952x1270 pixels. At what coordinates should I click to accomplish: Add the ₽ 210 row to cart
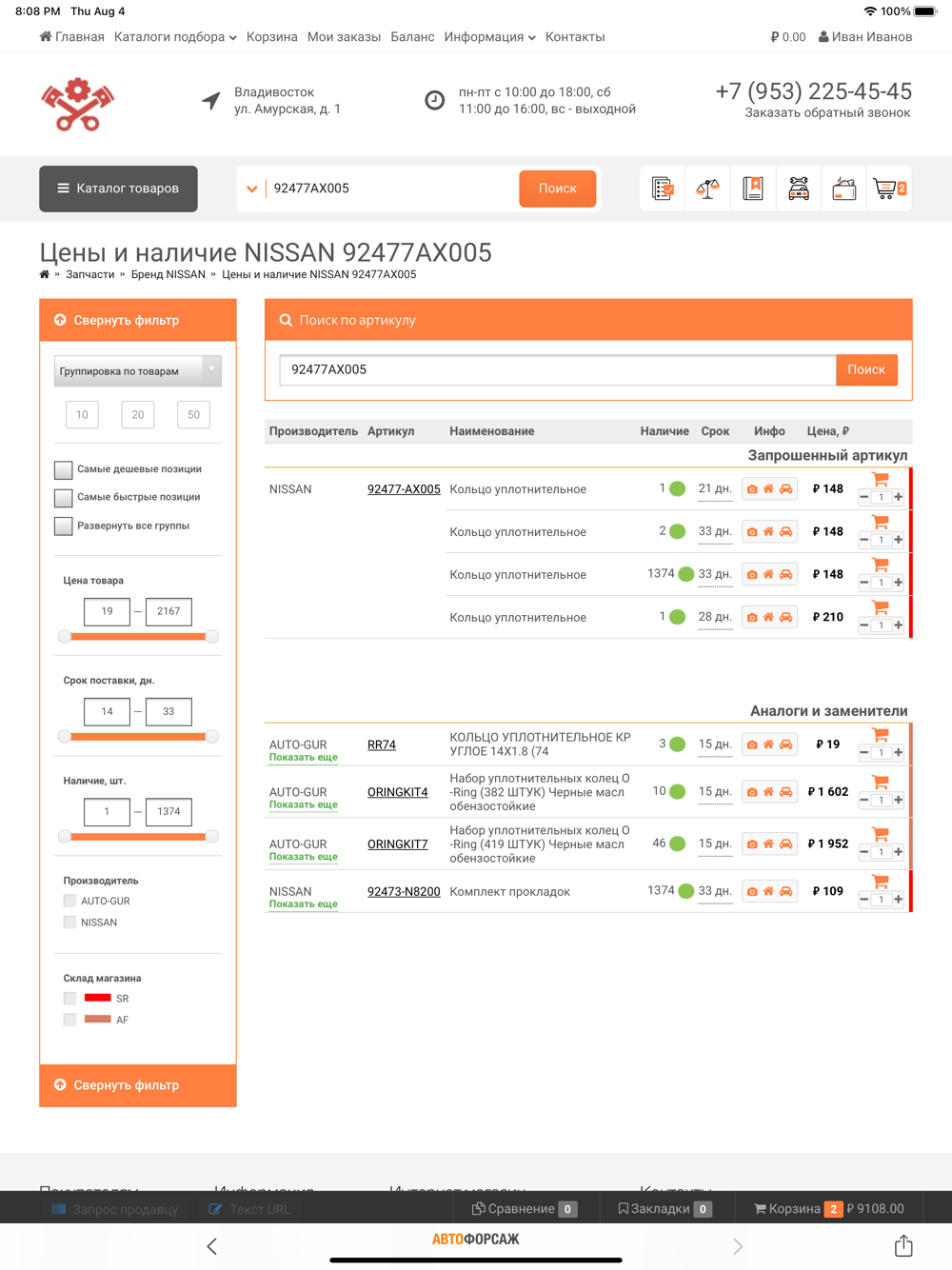[881, 607]
